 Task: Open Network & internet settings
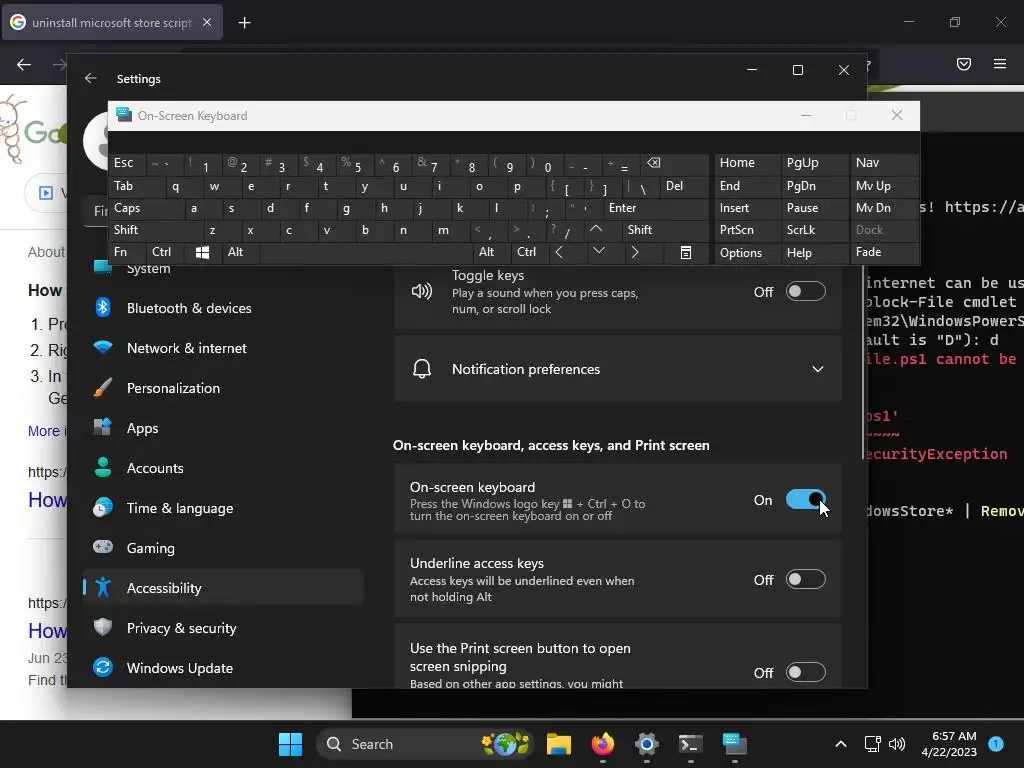click(223, 348)
